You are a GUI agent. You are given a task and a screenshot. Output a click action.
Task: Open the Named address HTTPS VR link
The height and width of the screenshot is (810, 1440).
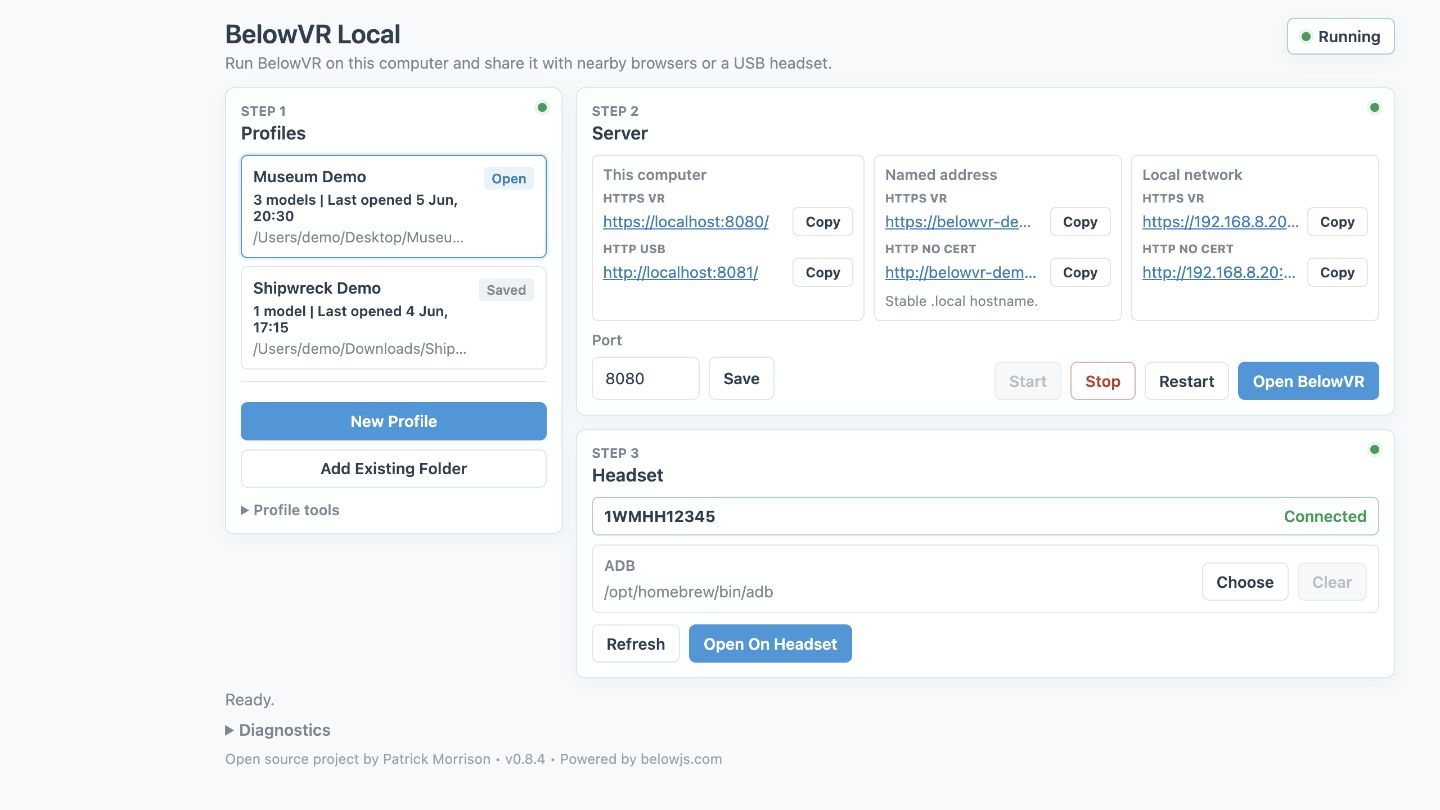[x=958, y=222]
